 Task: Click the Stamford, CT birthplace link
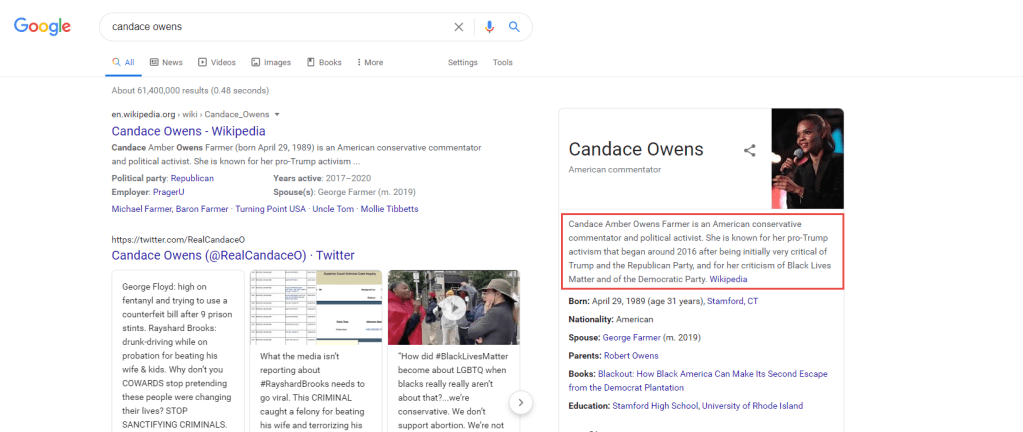[732, 301]
